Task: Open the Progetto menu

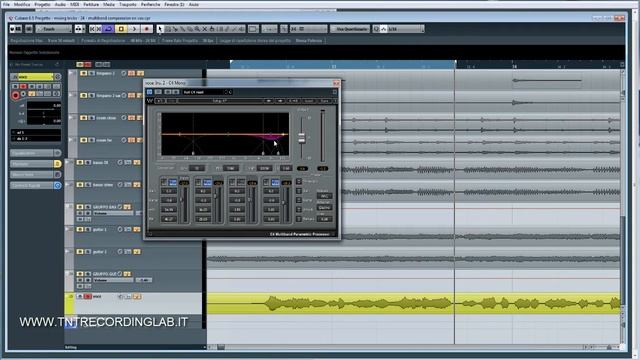Action: pyautogui.click(x=42, y=4)
